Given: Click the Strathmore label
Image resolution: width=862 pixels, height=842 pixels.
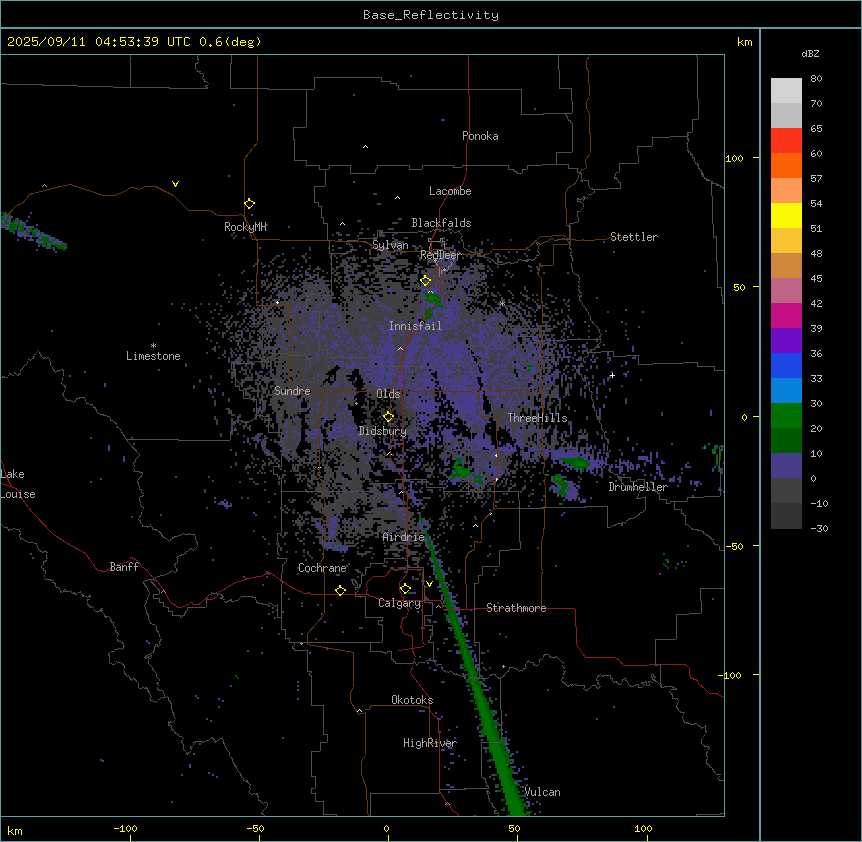Looking at the screenshot, I should tap(516, 608).
